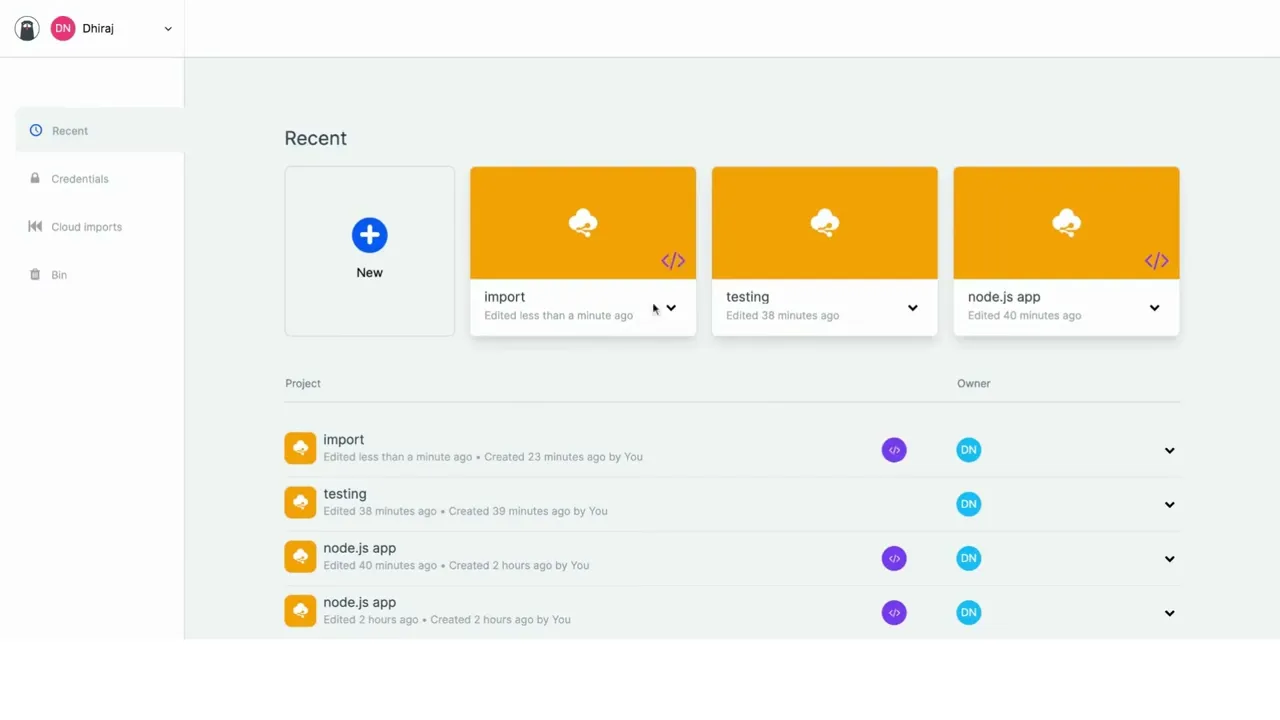The height and width of the screenshot is (720, 1280).
Task: Open the testing project card thumbnail
Action: 825,223
